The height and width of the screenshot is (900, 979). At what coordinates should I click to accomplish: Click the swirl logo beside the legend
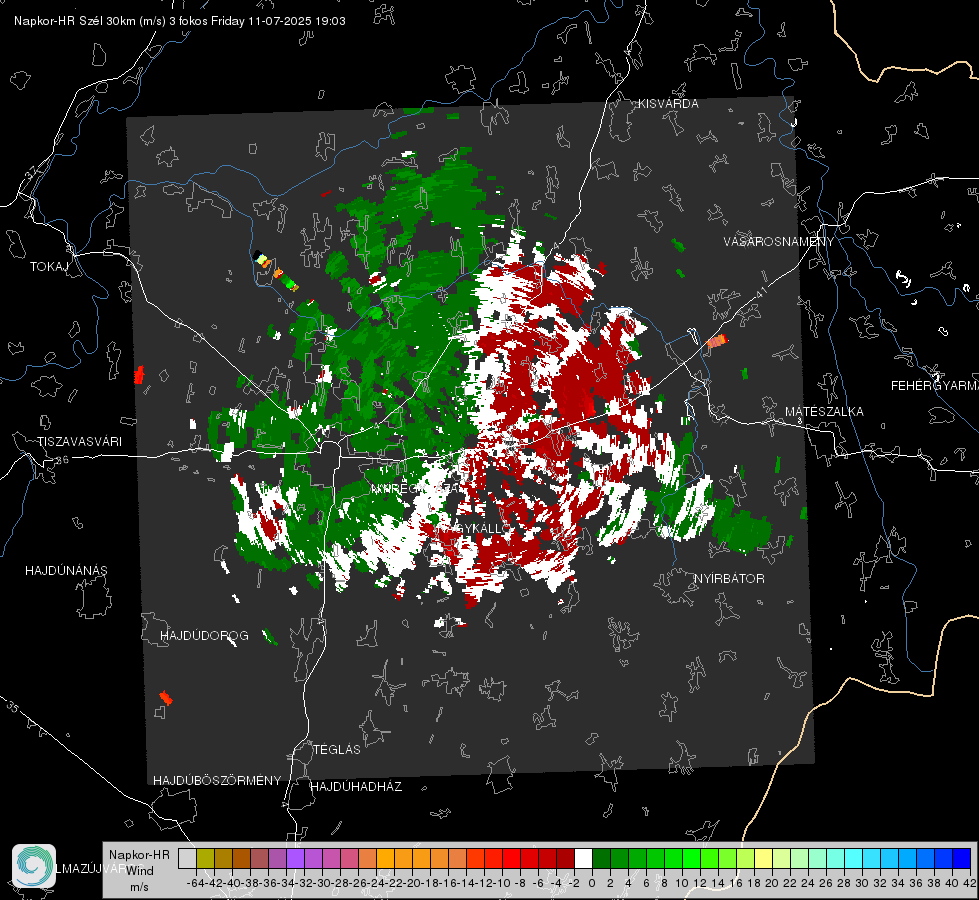(x=34, y=866)
